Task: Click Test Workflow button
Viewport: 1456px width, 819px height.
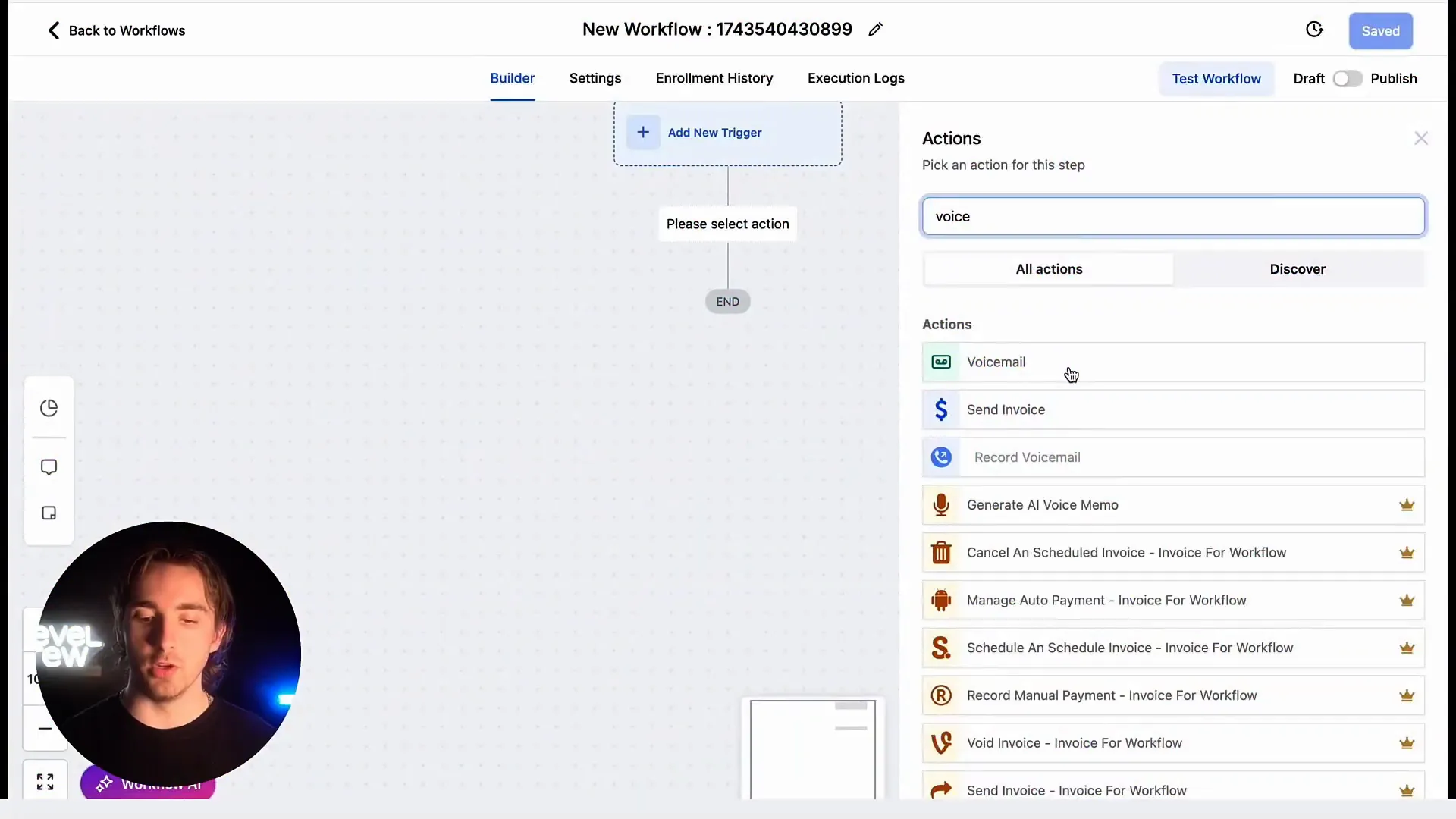Action: pyautogui.click(x=1216, y=79)
